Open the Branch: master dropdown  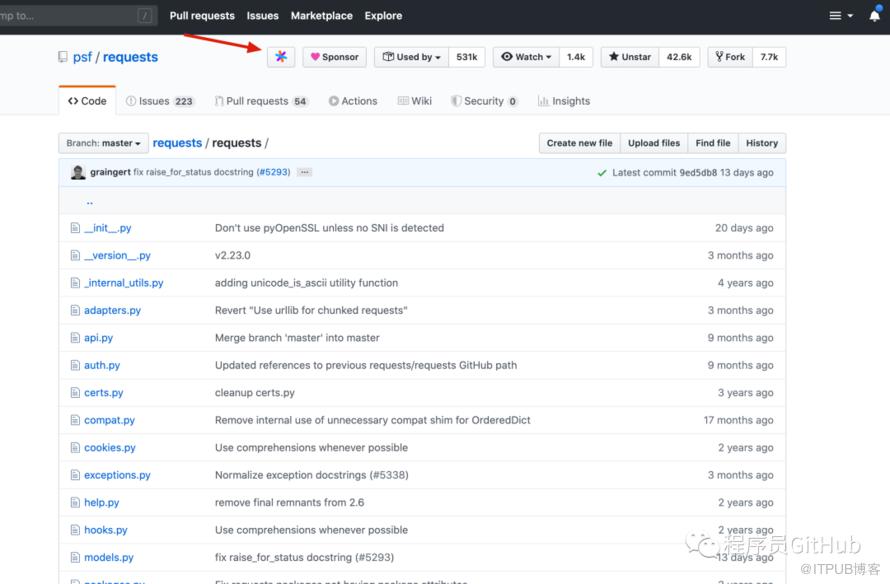pos(103,143)
